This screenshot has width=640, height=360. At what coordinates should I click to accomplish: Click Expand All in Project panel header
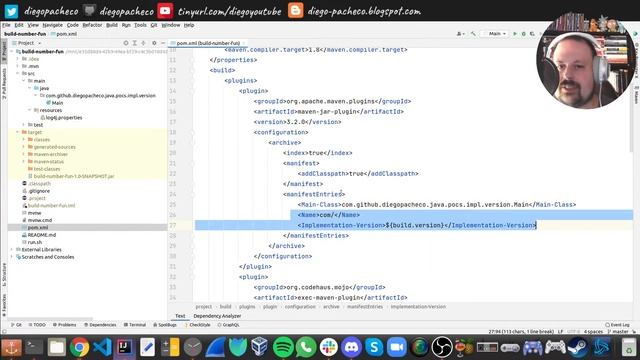[135, 43]
